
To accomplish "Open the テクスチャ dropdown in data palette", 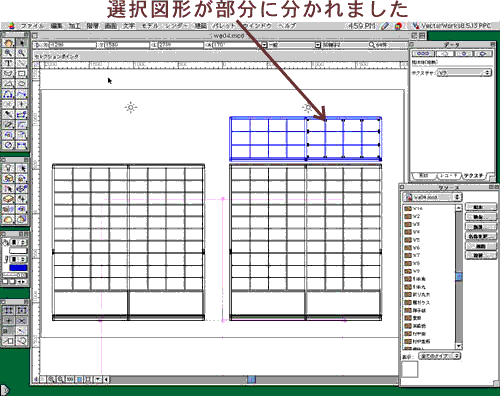I will 464,72.
